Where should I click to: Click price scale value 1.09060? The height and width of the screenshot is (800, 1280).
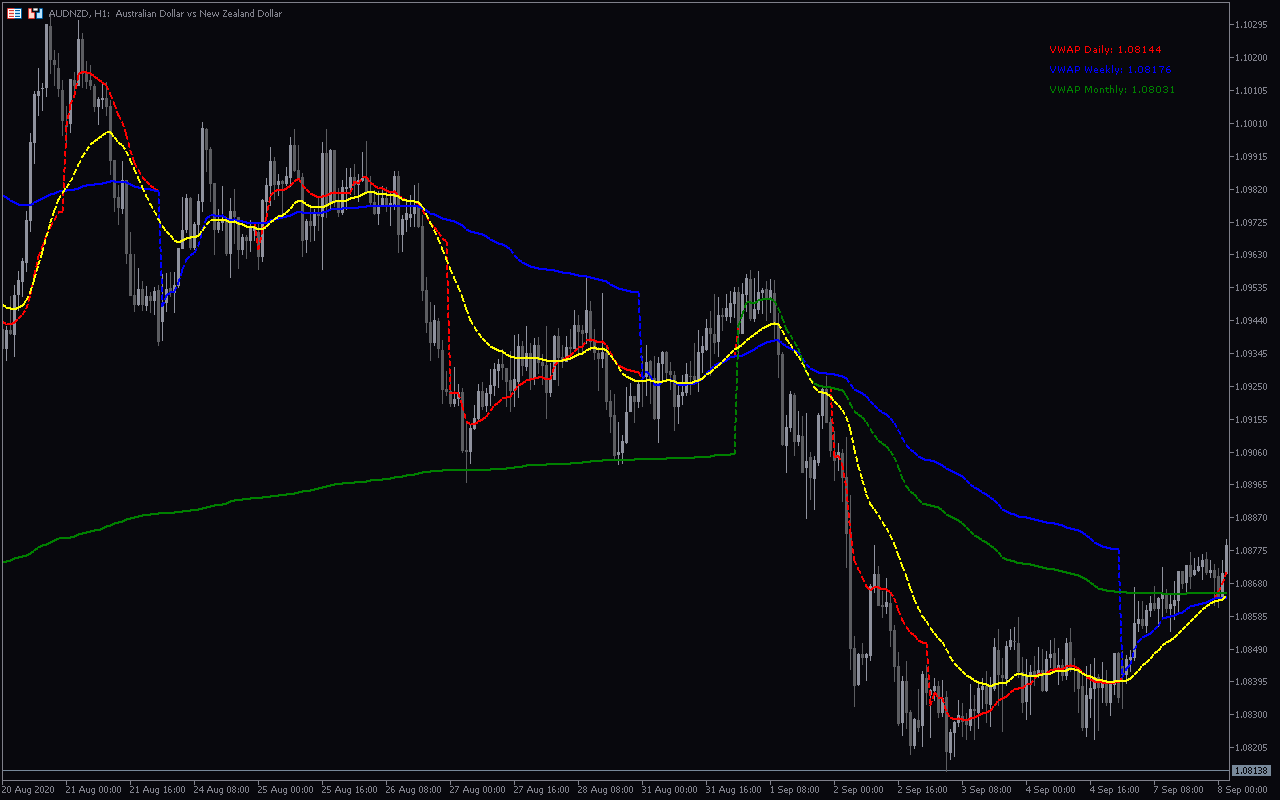click(x=1254, y=453)
